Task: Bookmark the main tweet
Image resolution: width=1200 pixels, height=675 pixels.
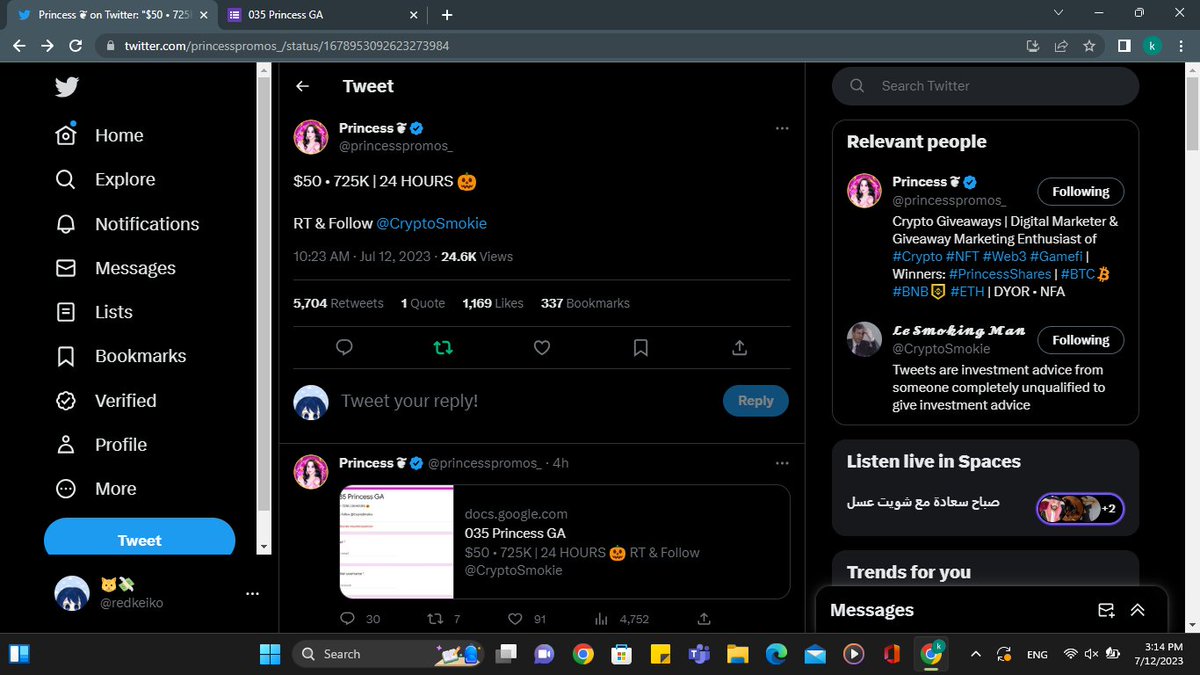Action: pos(641,347)
